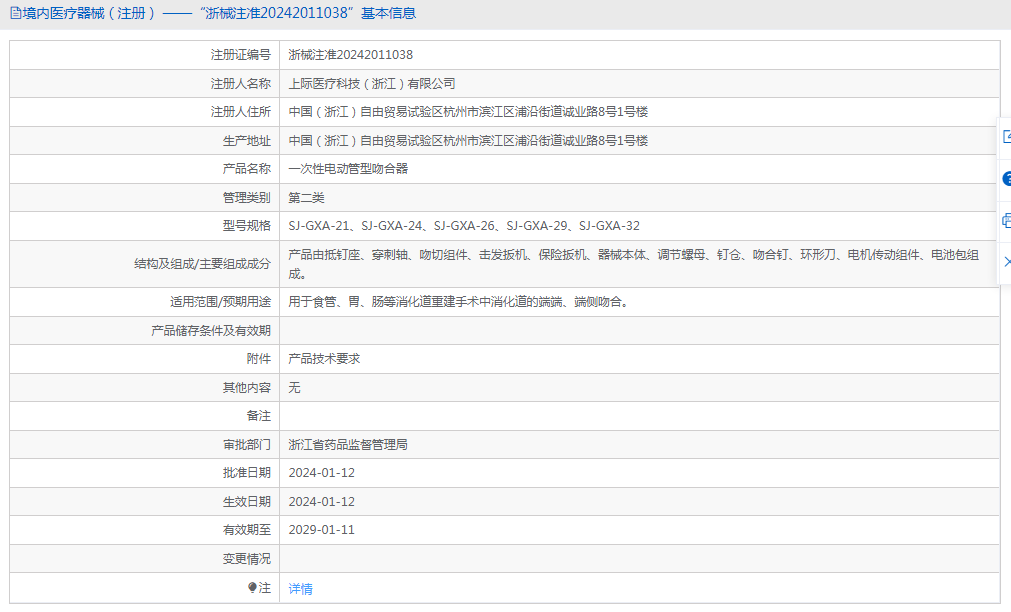Viewport: 1011px width, 612px height.
Task: Click expiry date 2029-01-11
Action: [322, 530]
